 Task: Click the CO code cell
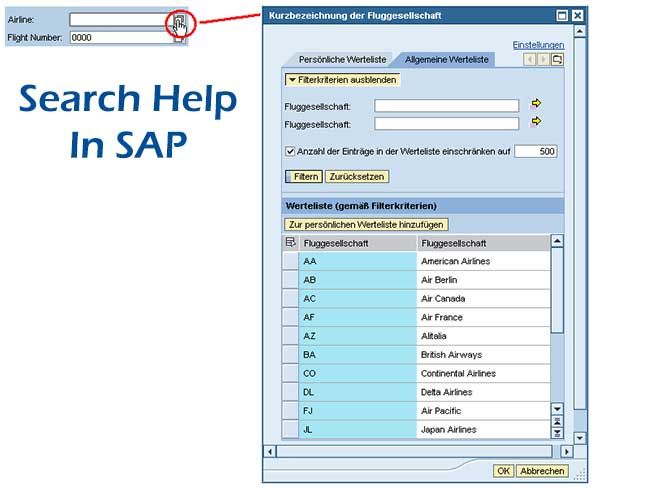pos(358,374)
